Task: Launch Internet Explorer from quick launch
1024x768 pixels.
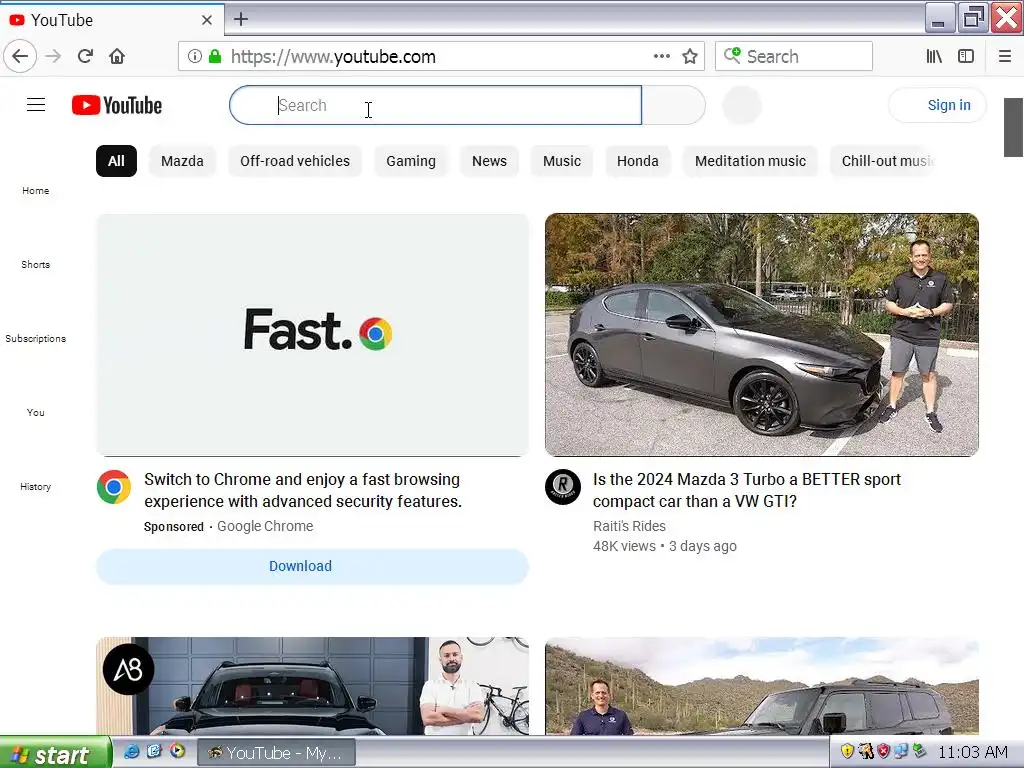Action: tap(131, 752)
